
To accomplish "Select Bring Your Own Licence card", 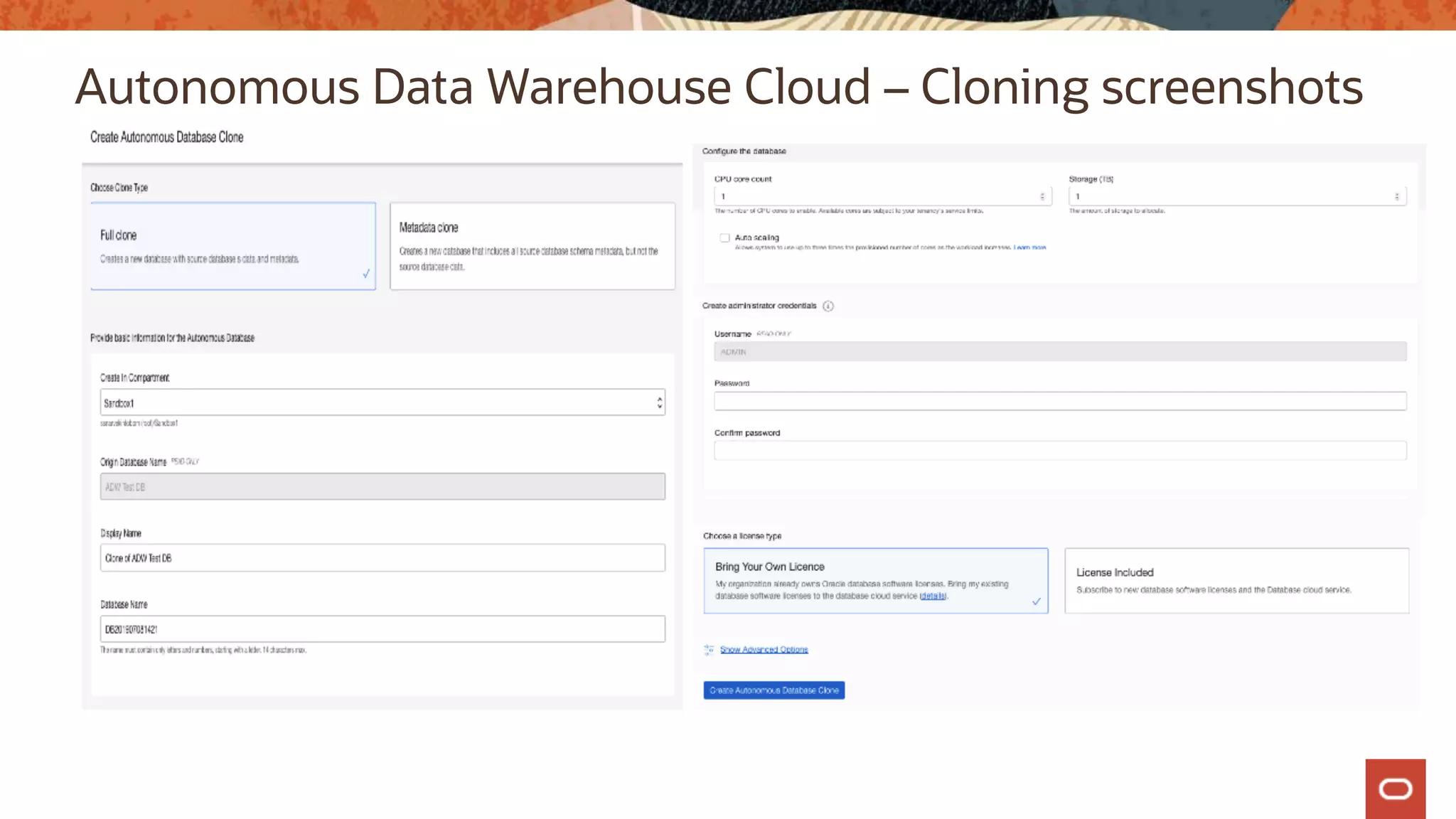I will click(x=876, y=581).
